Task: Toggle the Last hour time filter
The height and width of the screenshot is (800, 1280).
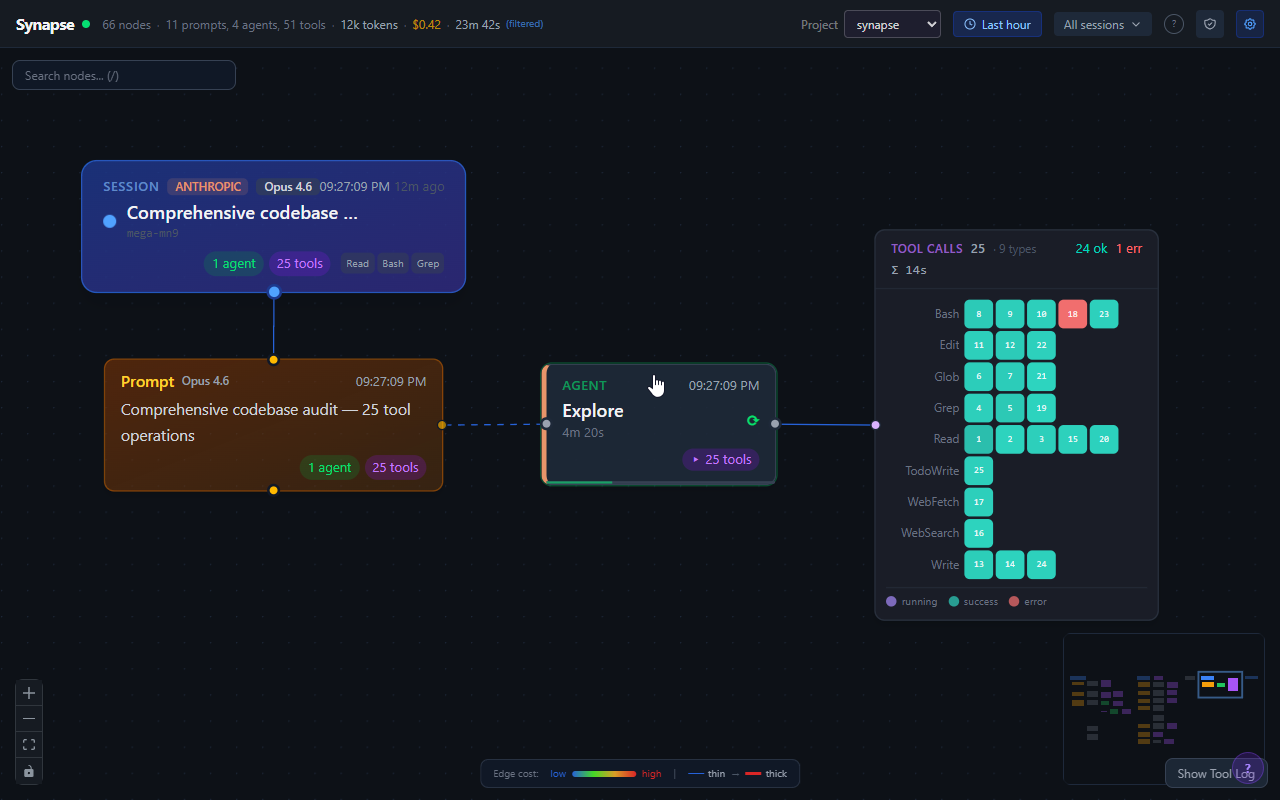Action: click(997, 23)
